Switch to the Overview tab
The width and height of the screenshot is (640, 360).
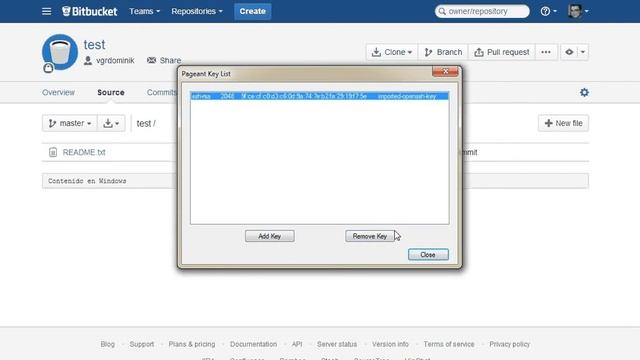[58, 93]
